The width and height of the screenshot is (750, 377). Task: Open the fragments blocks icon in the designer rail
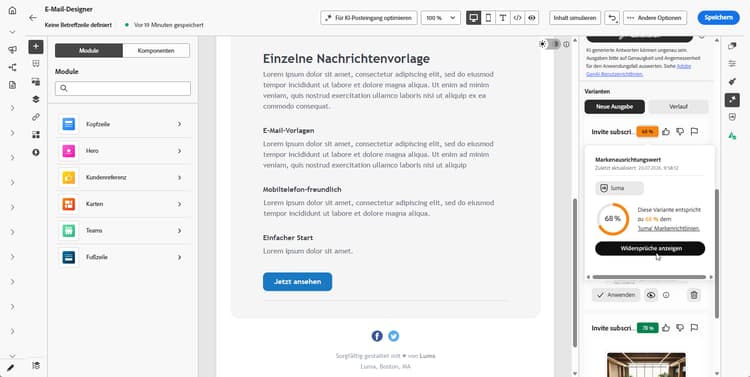tap(36, 134)
